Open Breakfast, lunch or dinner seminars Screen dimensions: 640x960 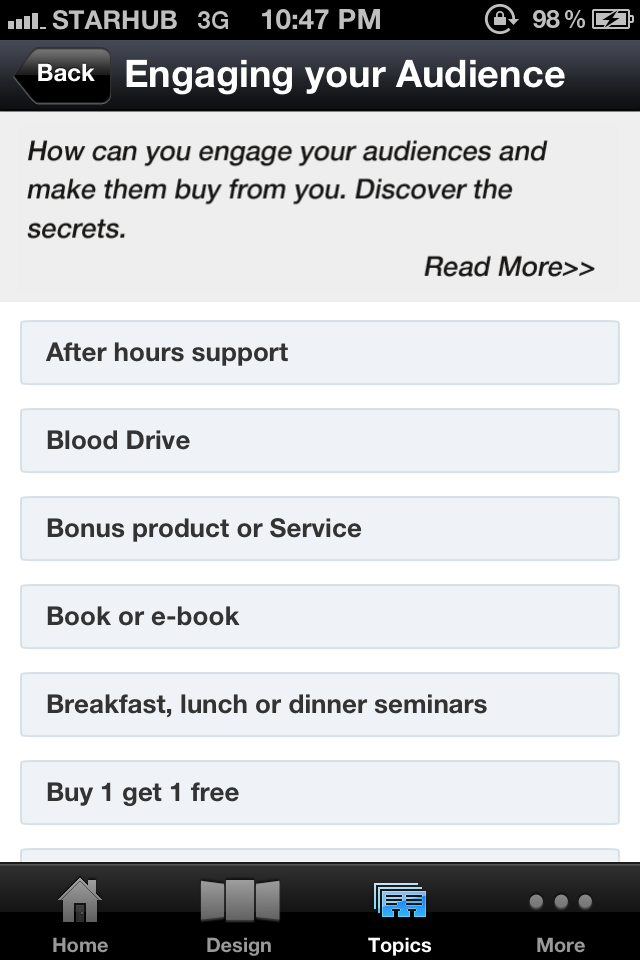(320, 705)
